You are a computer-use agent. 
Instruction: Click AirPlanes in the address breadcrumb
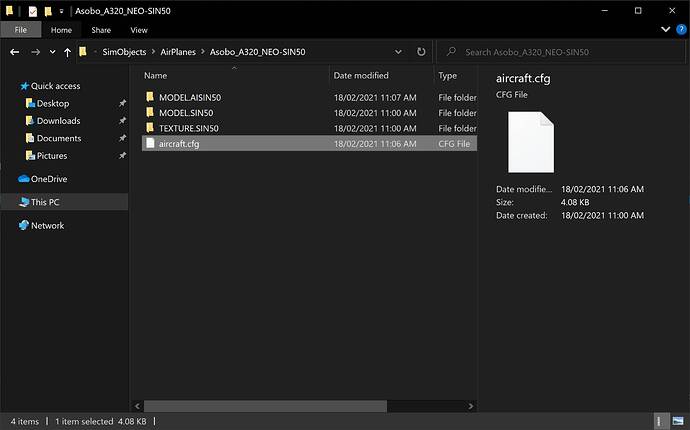178,52
